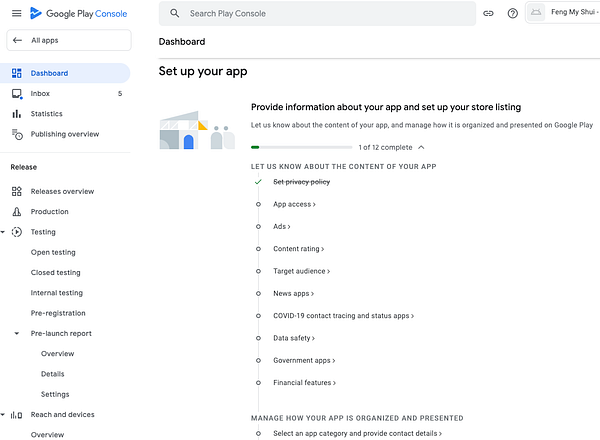Open the Content rating task link
The height and width of the screenshot is (440, 600).
pyautogui.click(x=298, y=248)
